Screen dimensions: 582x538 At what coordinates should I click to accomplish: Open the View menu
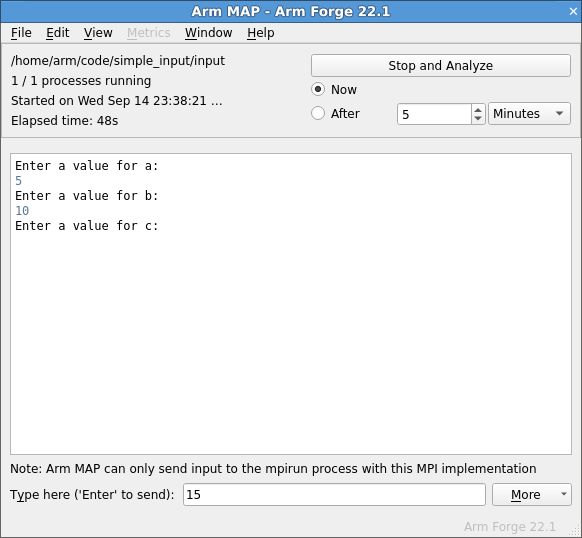click(x=98, y=33)
